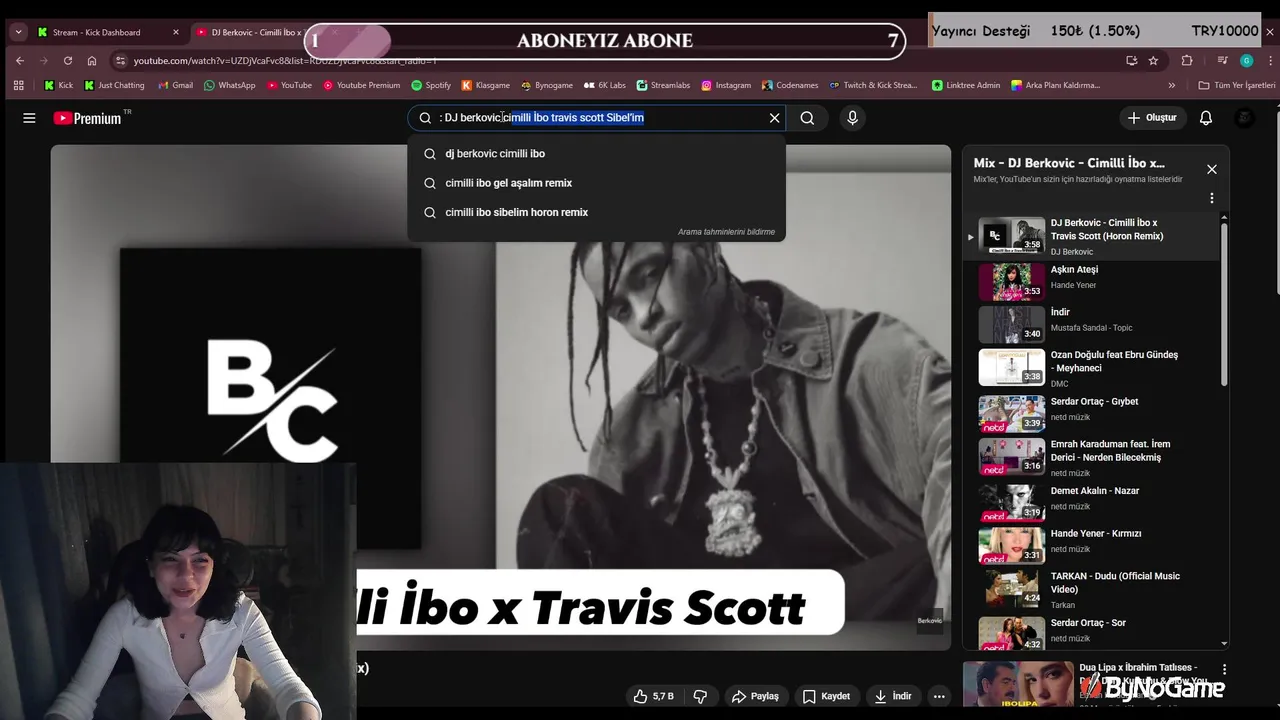Open the Kick bookmark
This screenshot has width=1280, height=720.
(x=59, y=85)
